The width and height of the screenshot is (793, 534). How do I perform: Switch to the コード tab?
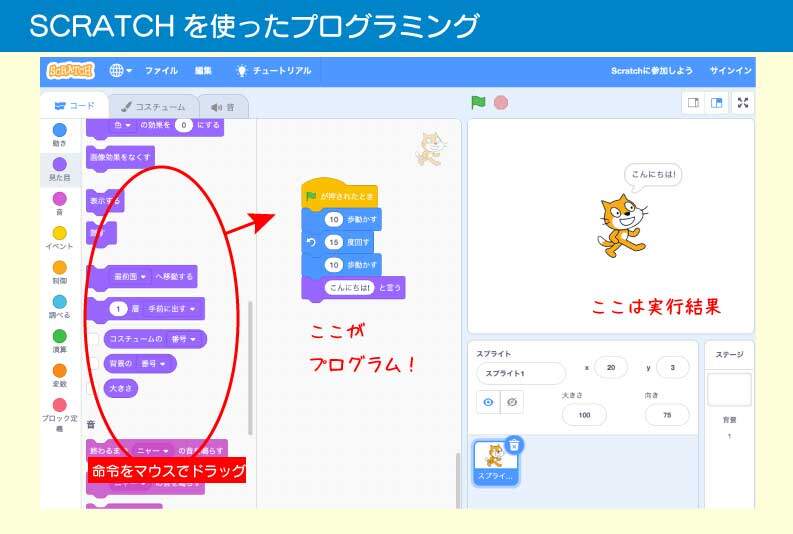click(74, 106)
